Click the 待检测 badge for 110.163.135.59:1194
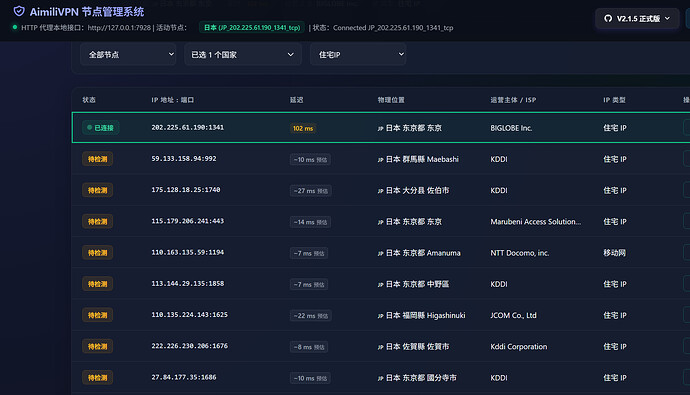 (x=97, y=253)
